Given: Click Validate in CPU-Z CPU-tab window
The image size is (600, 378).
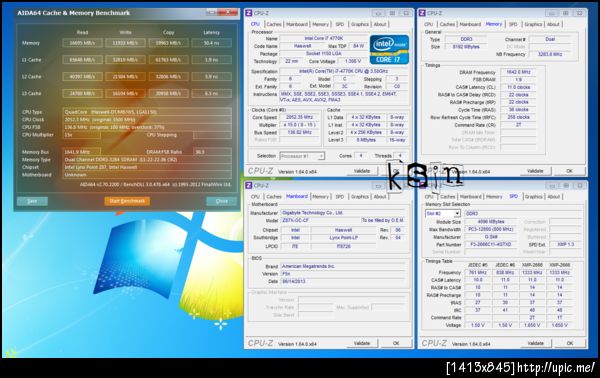Looking at the screenshot, I should tap(362, 171).
